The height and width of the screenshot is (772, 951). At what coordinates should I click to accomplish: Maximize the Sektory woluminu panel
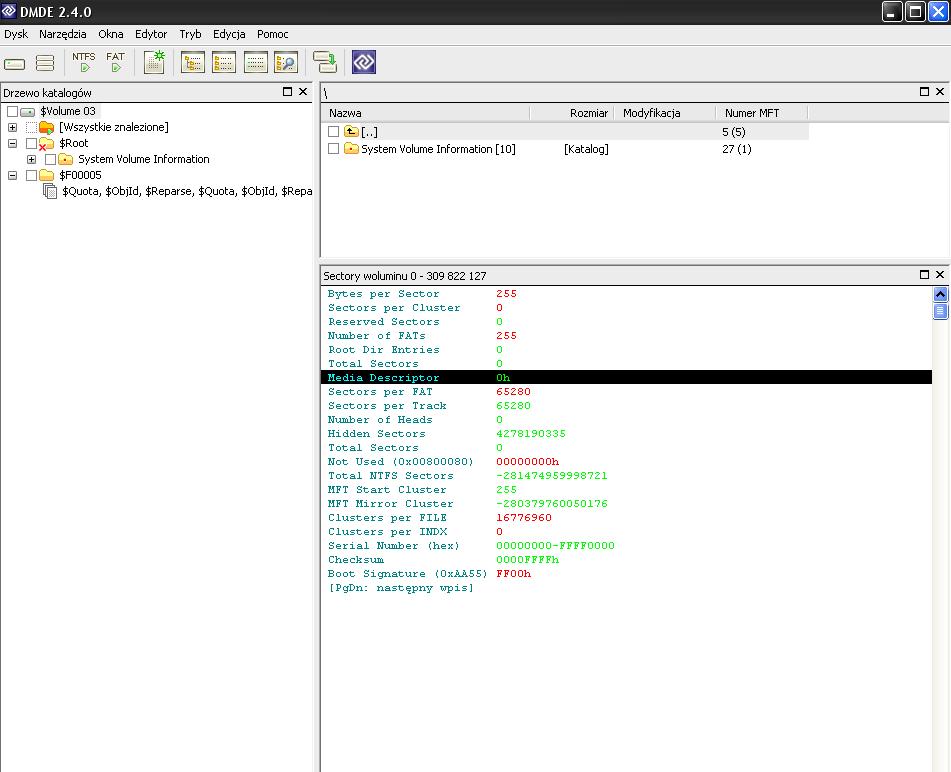[x=924, y=275]
